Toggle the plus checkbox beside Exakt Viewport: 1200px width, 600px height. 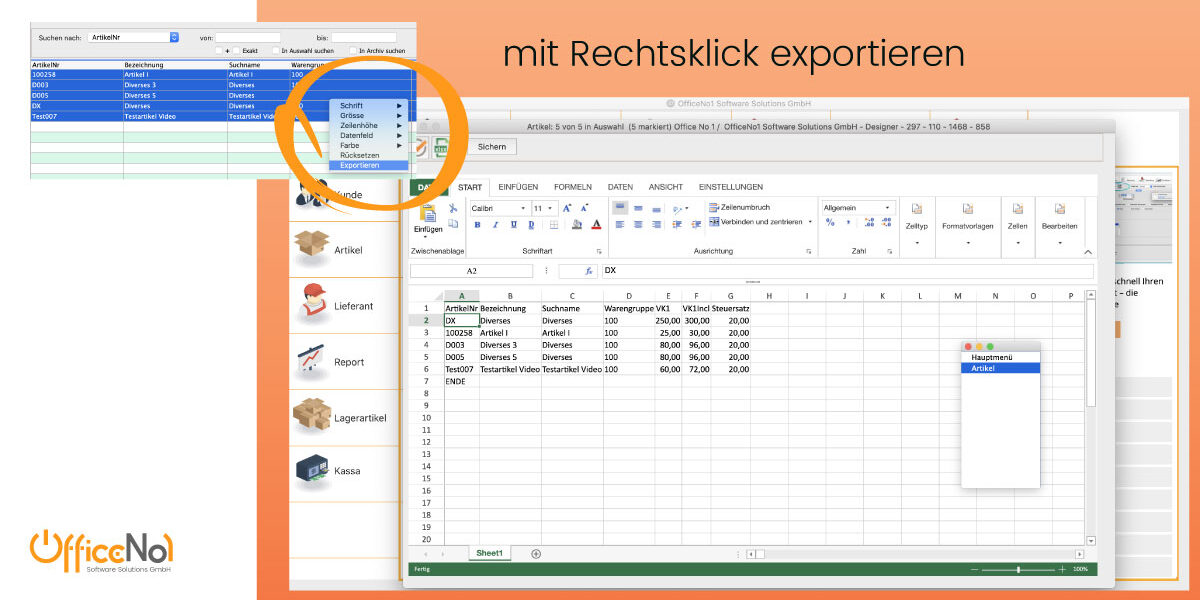click(x=219, y=50)
